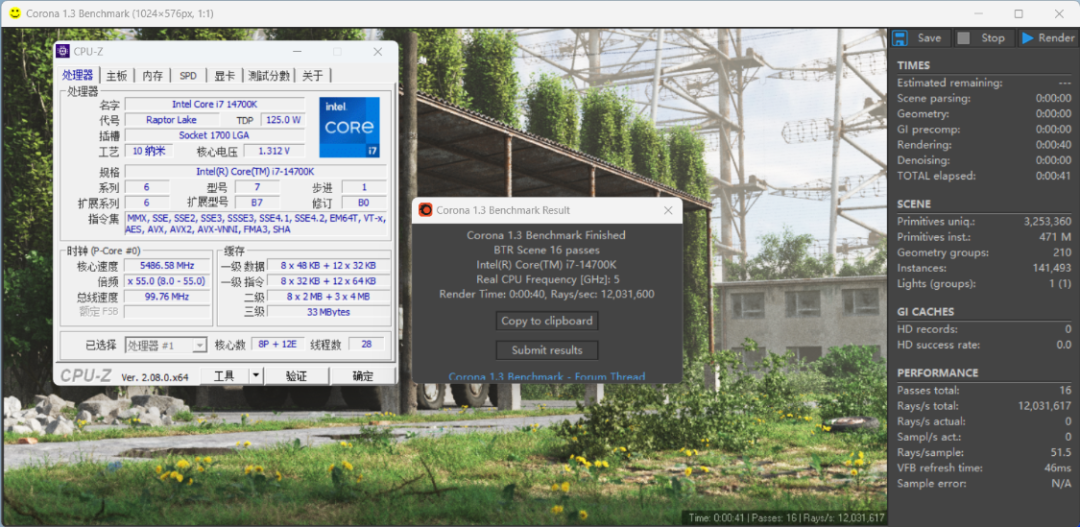Open the 显卡 tab in CPU-Z
The width and height of the screenshot is (1080, 527).
(x=225, y=76)
